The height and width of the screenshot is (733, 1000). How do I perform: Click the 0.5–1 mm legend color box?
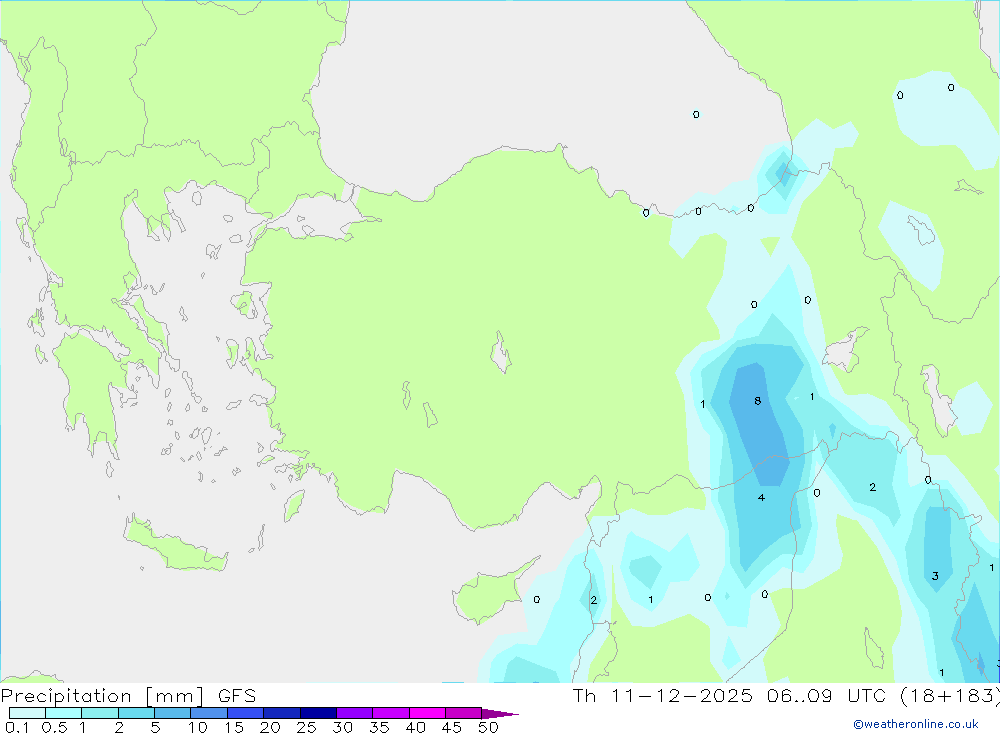coord(63,713)
